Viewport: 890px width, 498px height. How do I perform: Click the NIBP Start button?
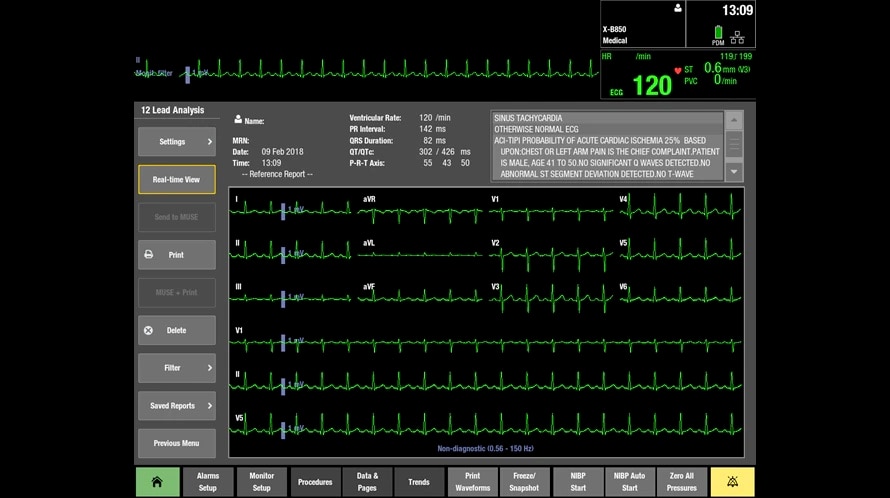(579, 482)
